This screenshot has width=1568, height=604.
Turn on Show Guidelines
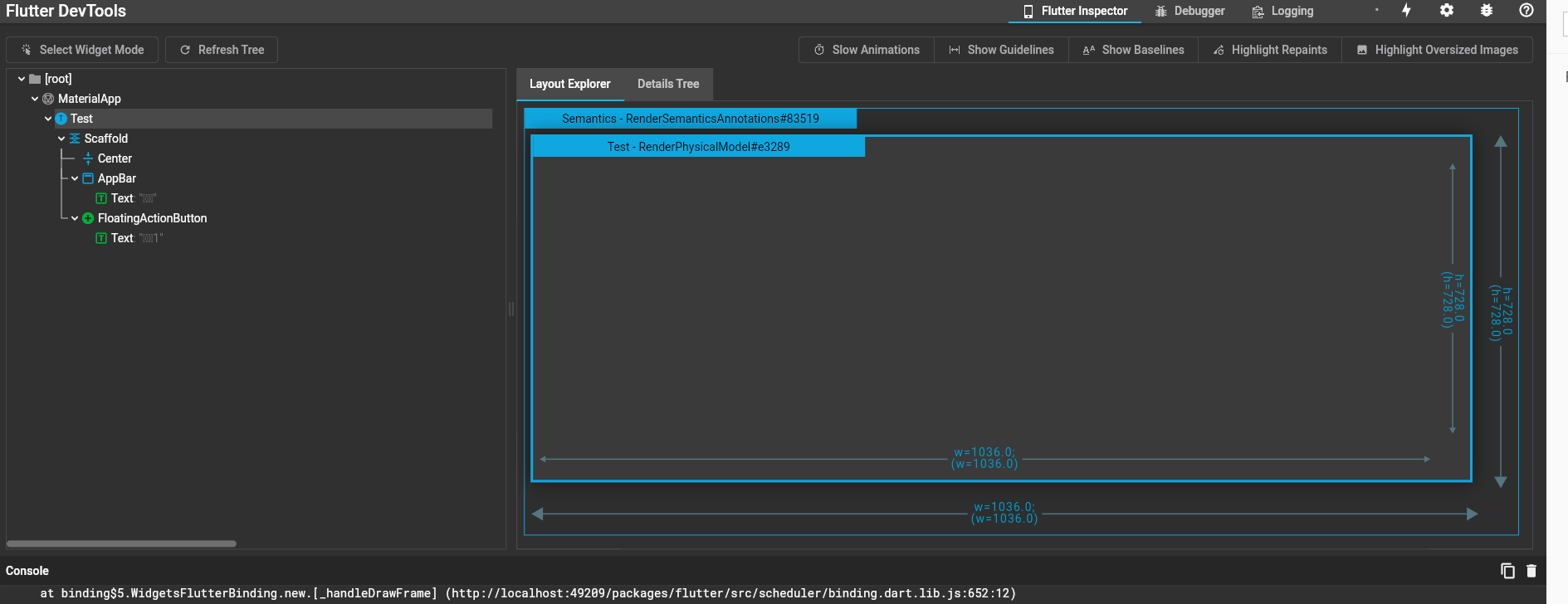tap(1001, 50)
